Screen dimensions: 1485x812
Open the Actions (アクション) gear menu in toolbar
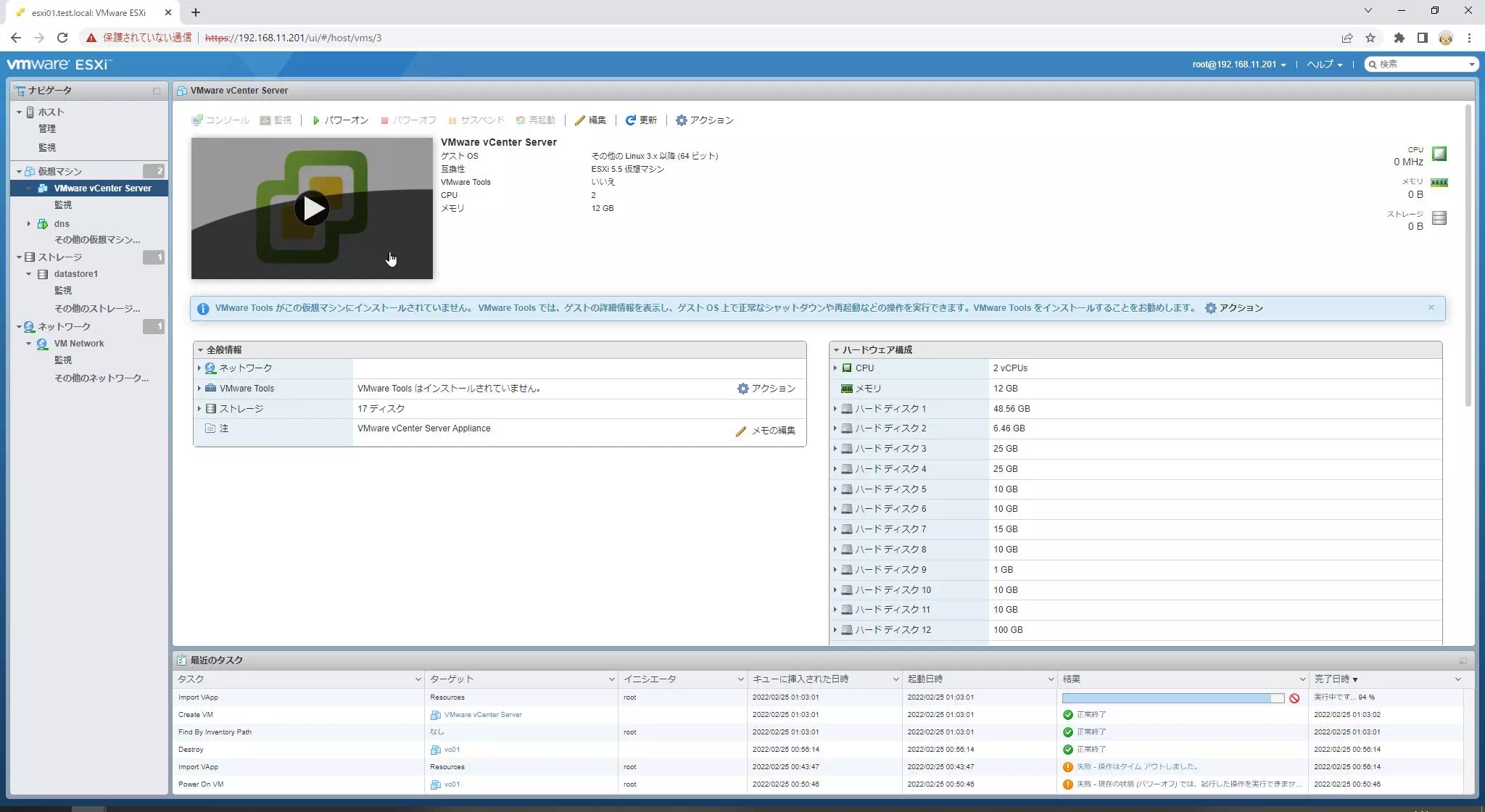click(705, 120)
